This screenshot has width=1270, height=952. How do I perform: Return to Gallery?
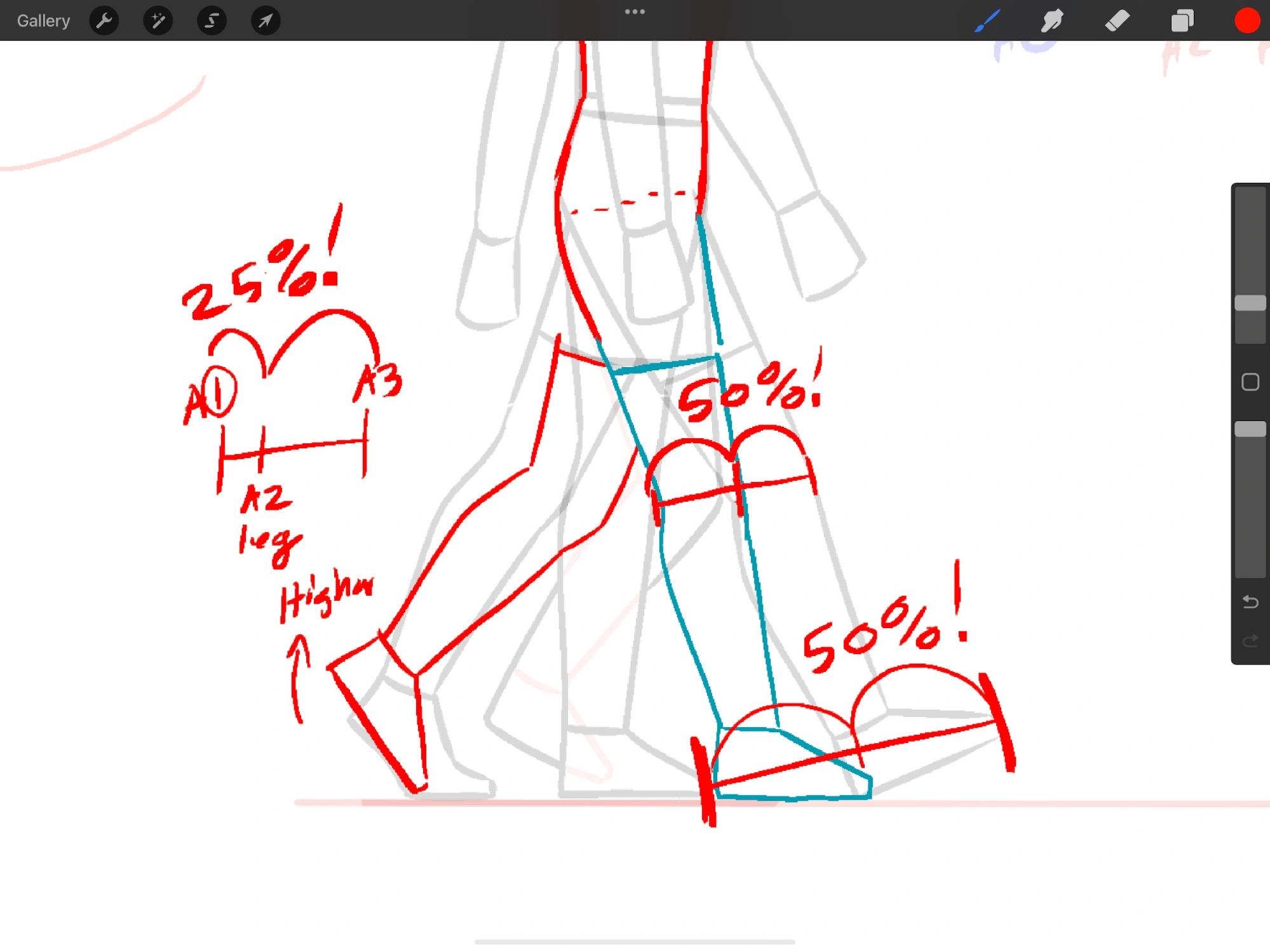click(43, 21)
